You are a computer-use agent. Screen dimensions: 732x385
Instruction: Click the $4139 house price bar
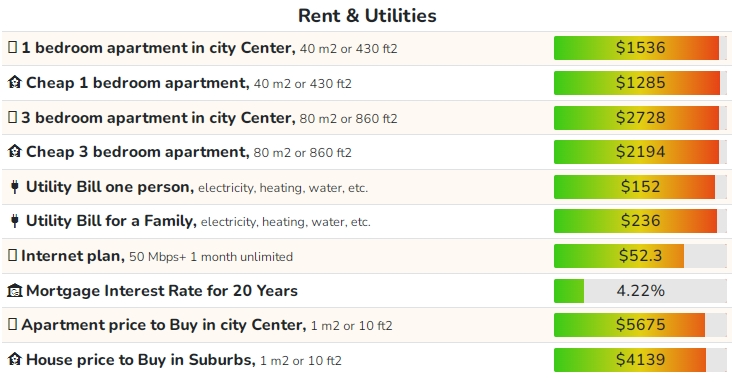pyautogui.click(x=640, y=360)
